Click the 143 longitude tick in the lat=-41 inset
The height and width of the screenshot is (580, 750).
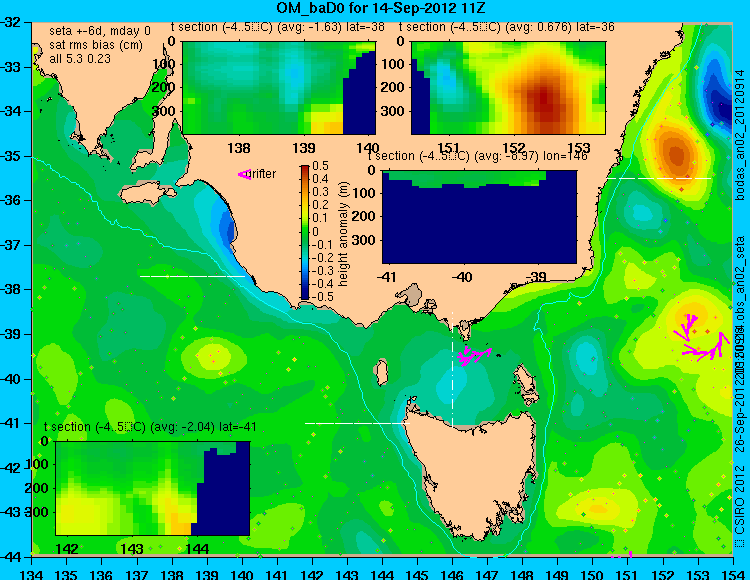(132, 548)
